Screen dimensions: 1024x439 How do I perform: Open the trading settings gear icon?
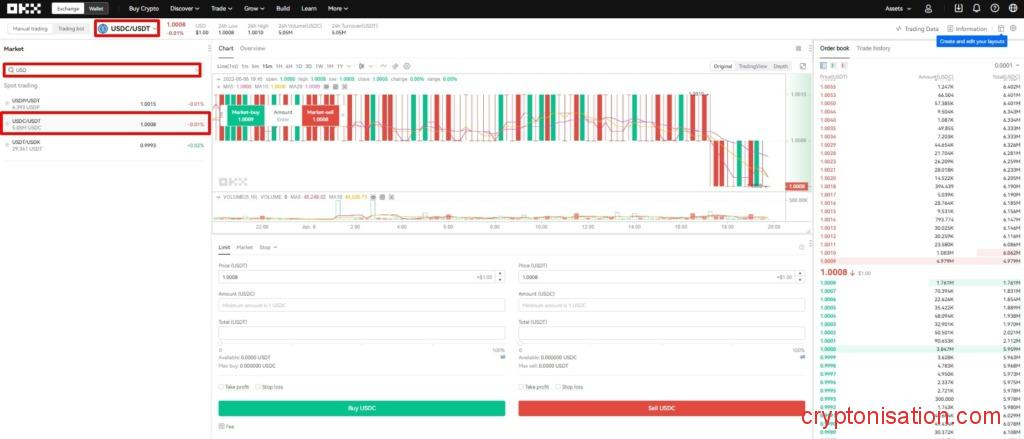(x=1015, y=29)
